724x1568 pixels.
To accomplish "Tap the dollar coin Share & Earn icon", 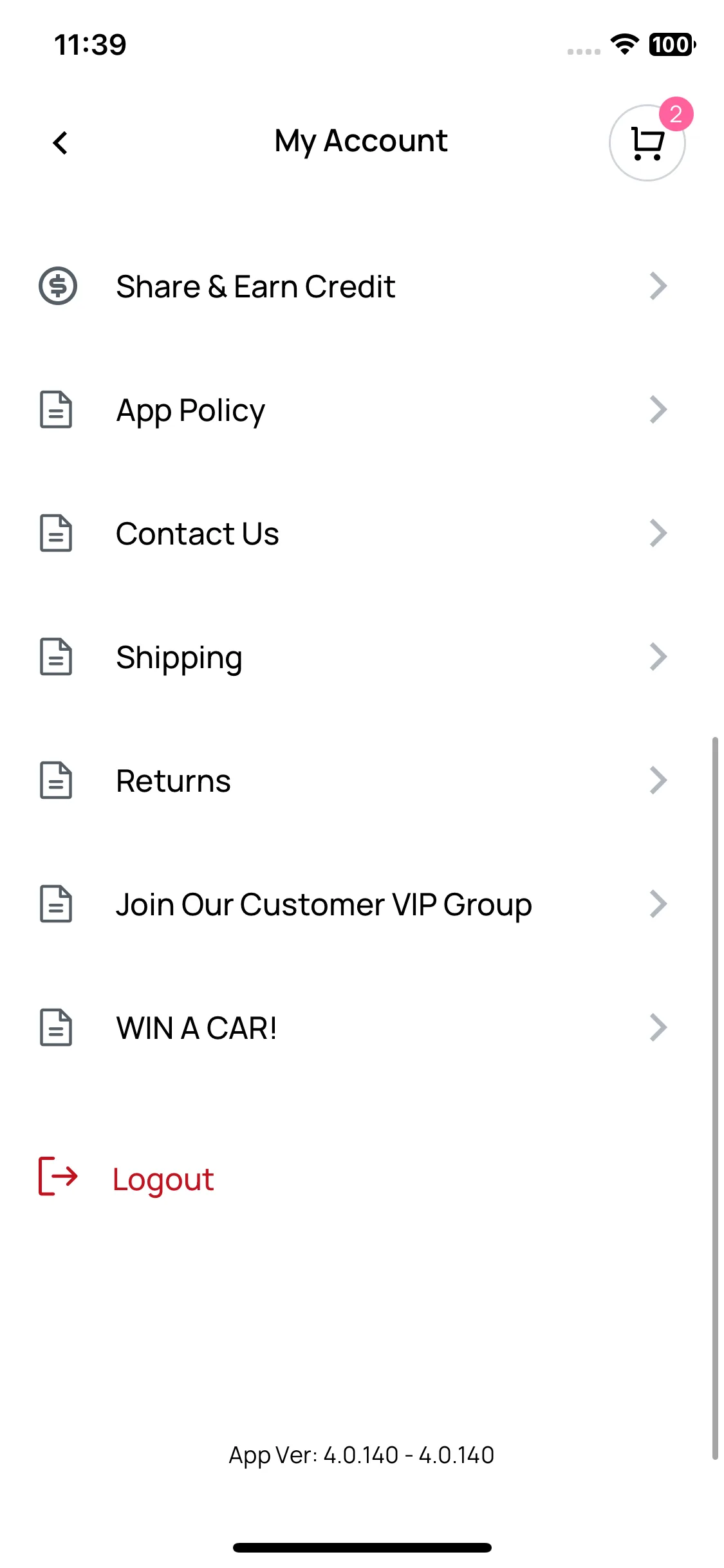I will tap(58, 286).
